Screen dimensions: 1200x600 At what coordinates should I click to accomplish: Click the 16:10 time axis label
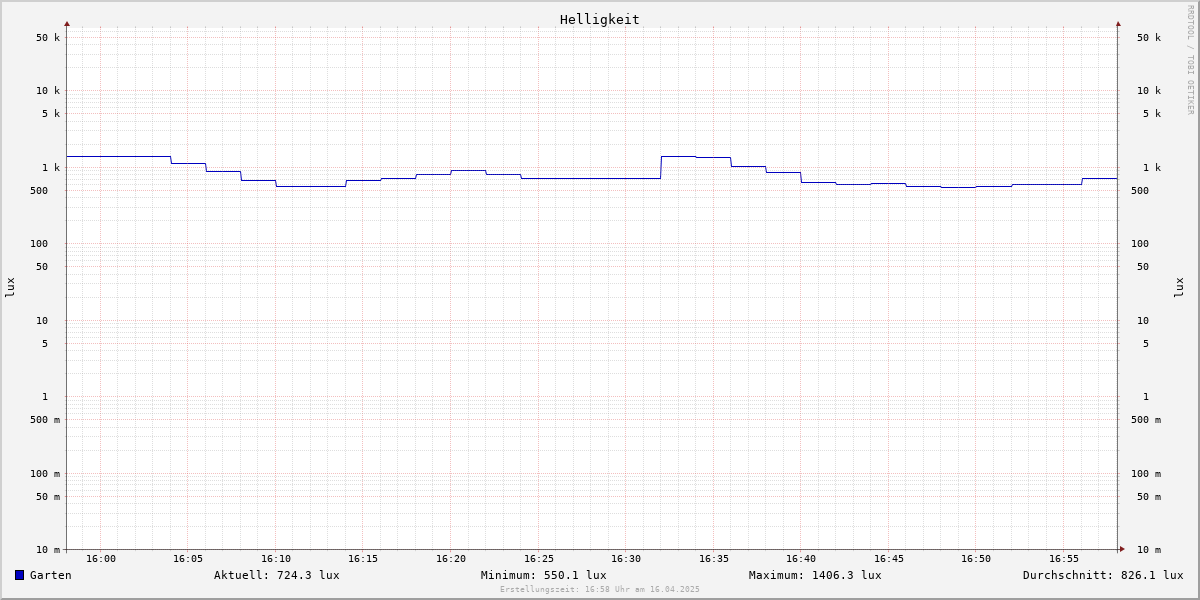pos(276,559)
